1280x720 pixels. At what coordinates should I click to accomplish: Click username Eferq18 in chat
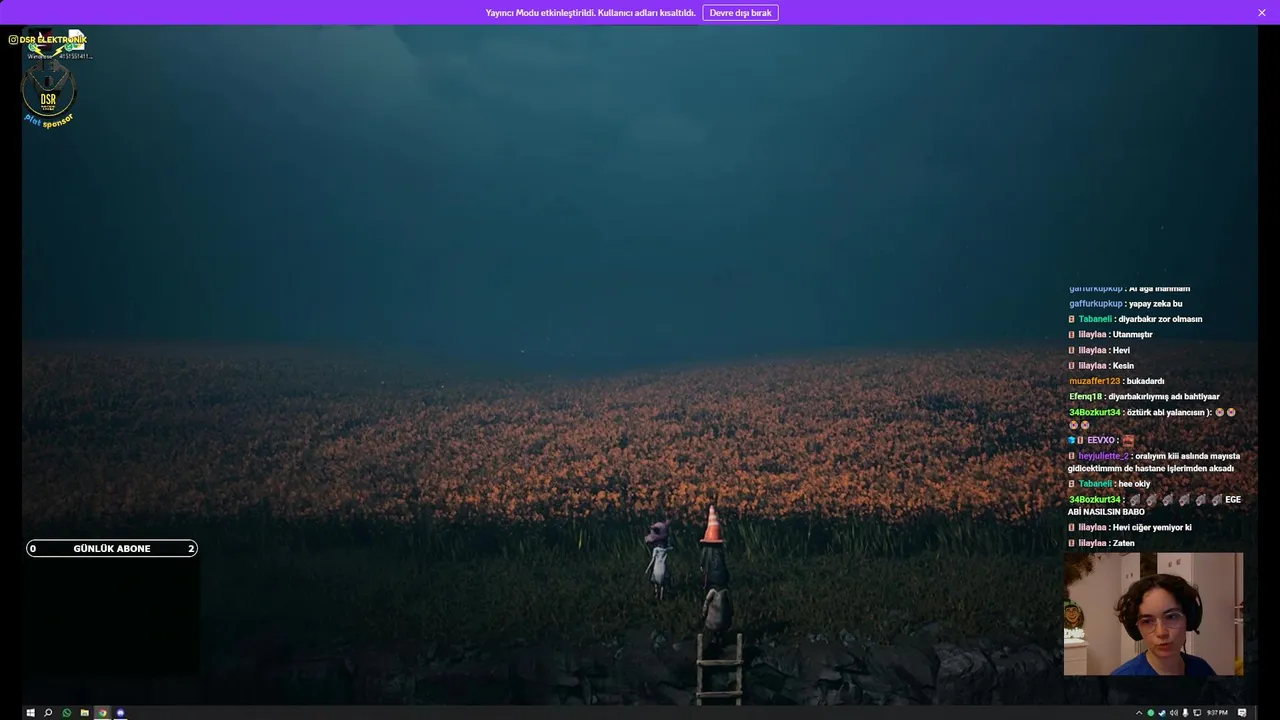pyautogui.click(x=1085, y=397)
